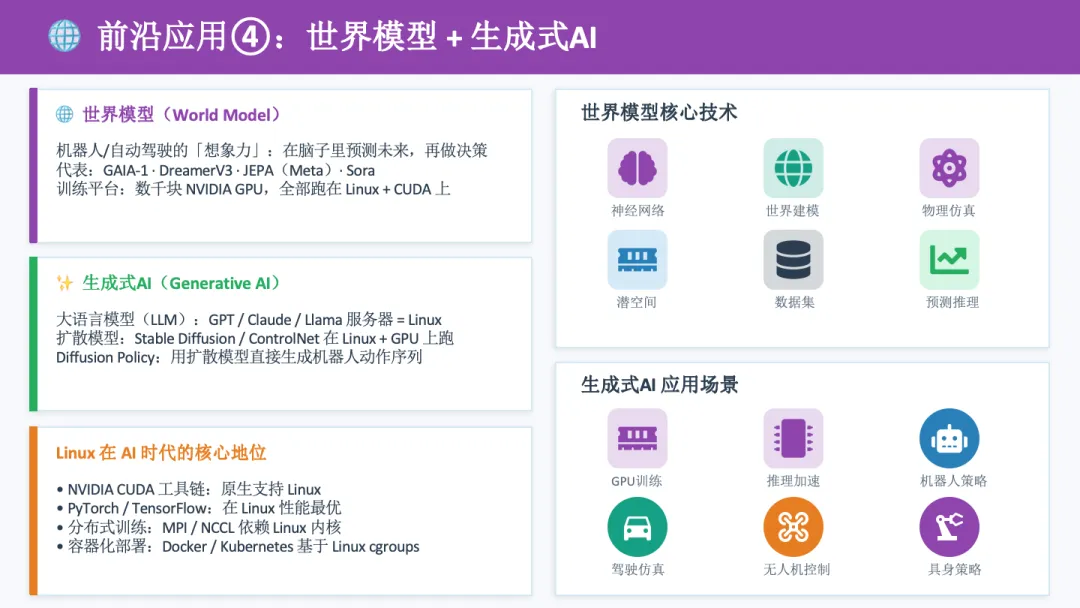Select the 具身策略 robot arm icon
Screen dimensions: 1080x608
click(x=949, y=527)
